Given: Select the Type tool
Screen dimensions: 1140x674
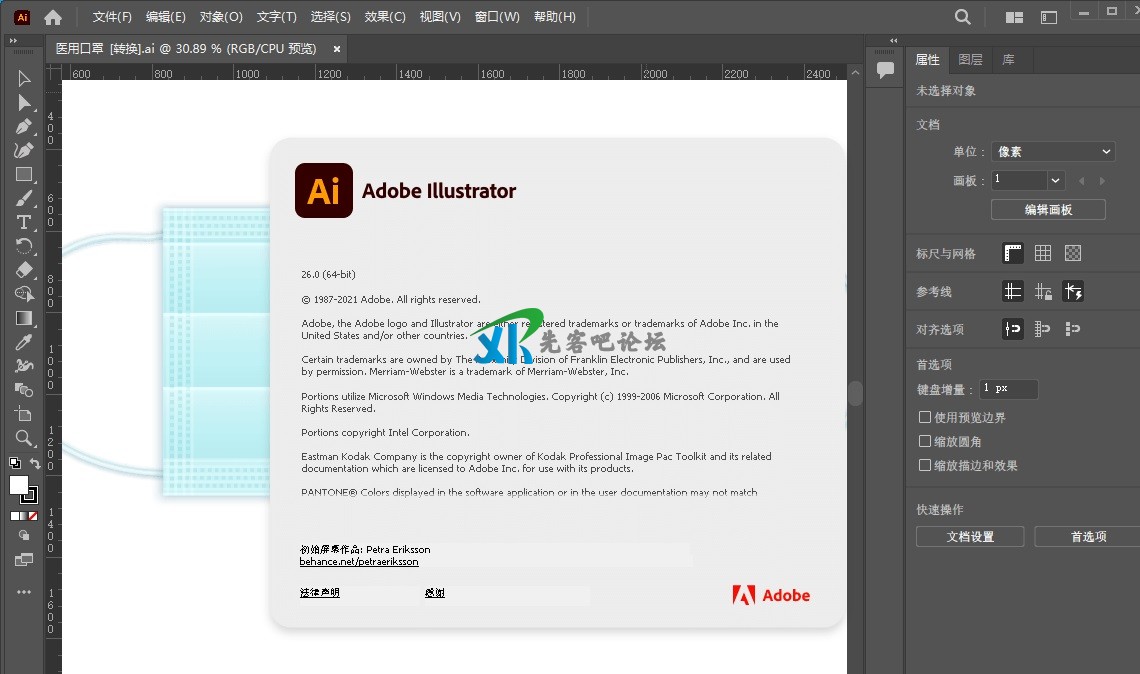Looking at the screenshot, I should pyautogui.click(x=24, y=222).
